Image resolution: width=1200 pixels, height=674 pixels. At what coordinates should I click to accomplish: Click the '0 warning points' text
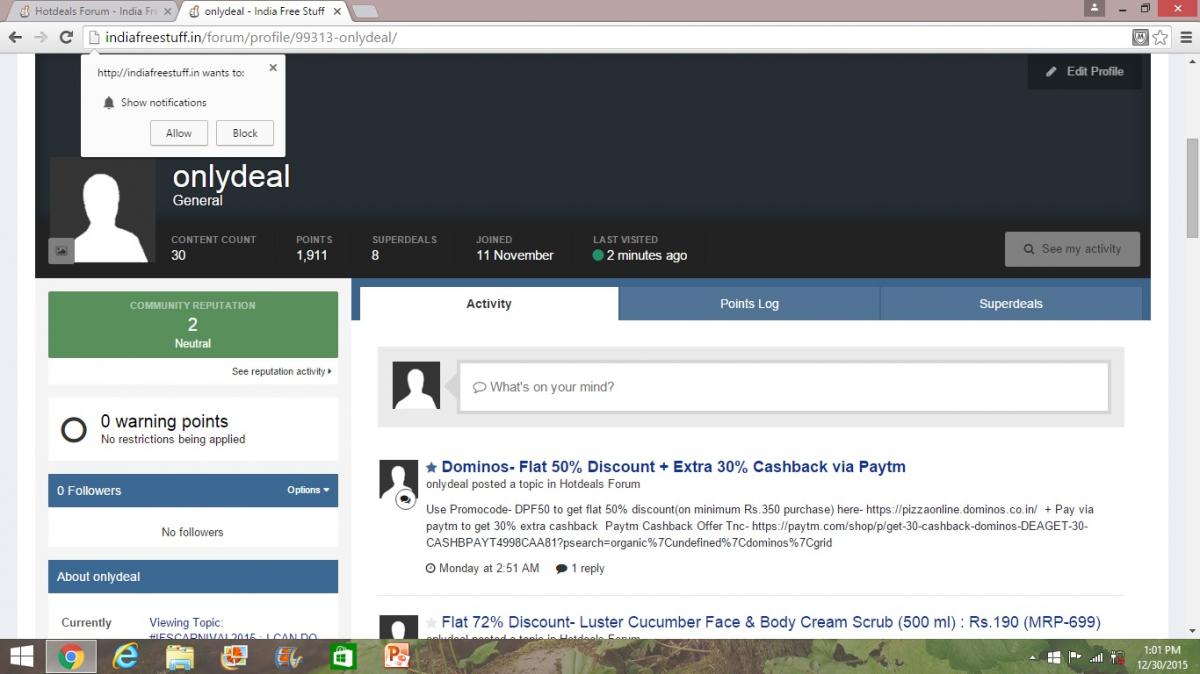click(x=164, y=421)
